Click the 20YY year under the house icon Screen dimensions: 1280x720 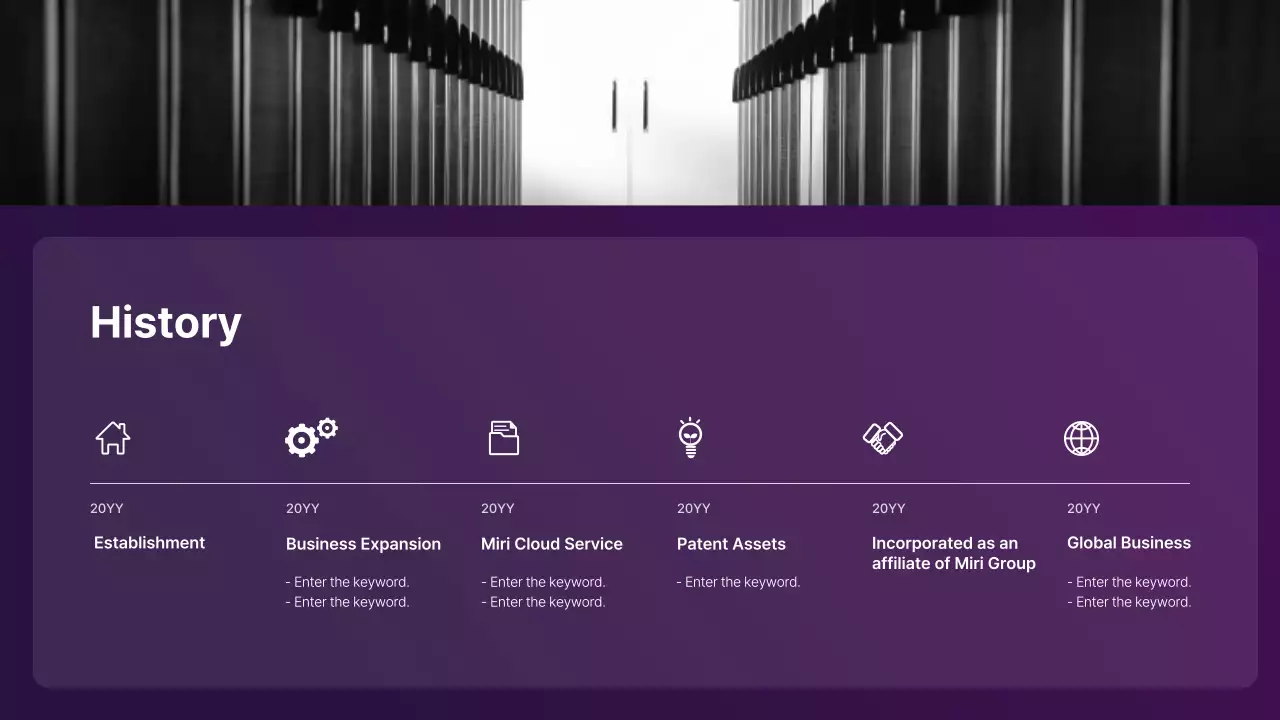coord(106,508)
